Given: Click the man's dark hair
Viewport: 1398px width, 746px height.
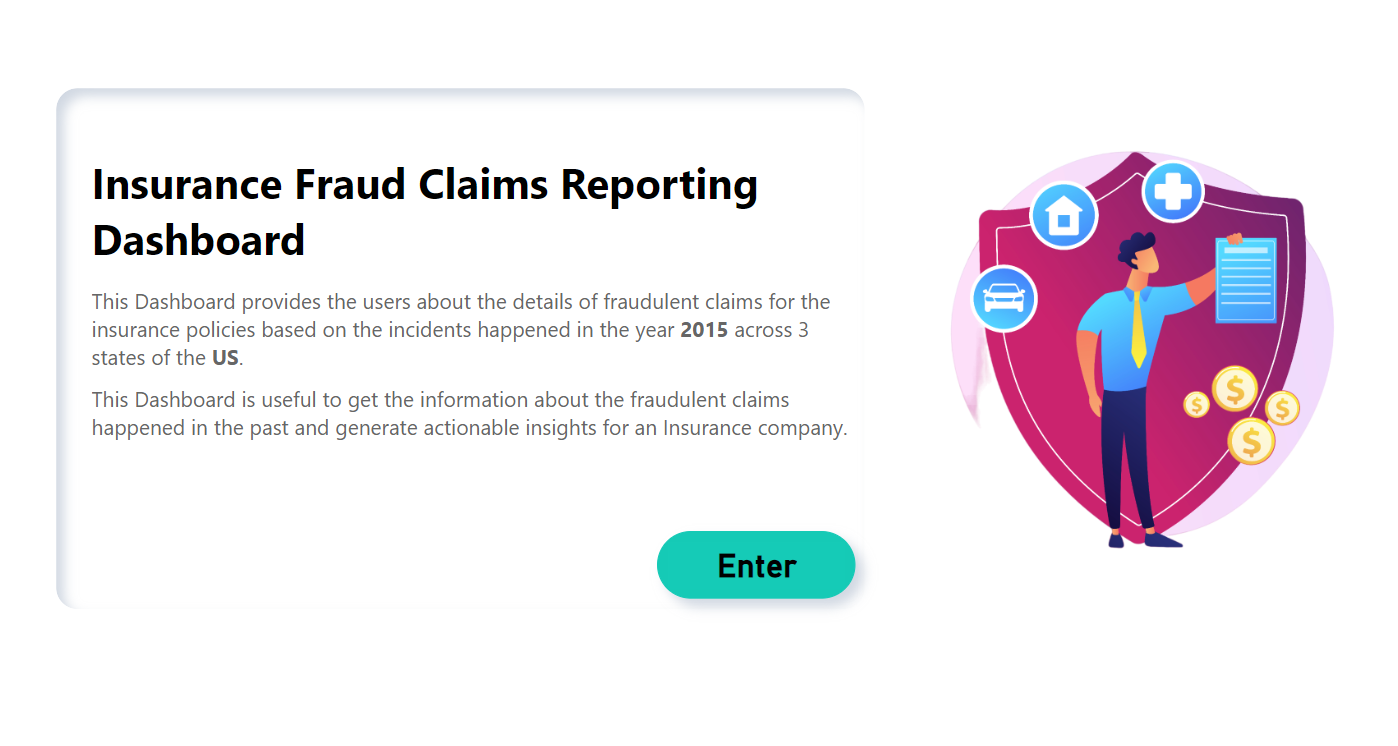Looking at the screenshot, I should pos(1135,249).
